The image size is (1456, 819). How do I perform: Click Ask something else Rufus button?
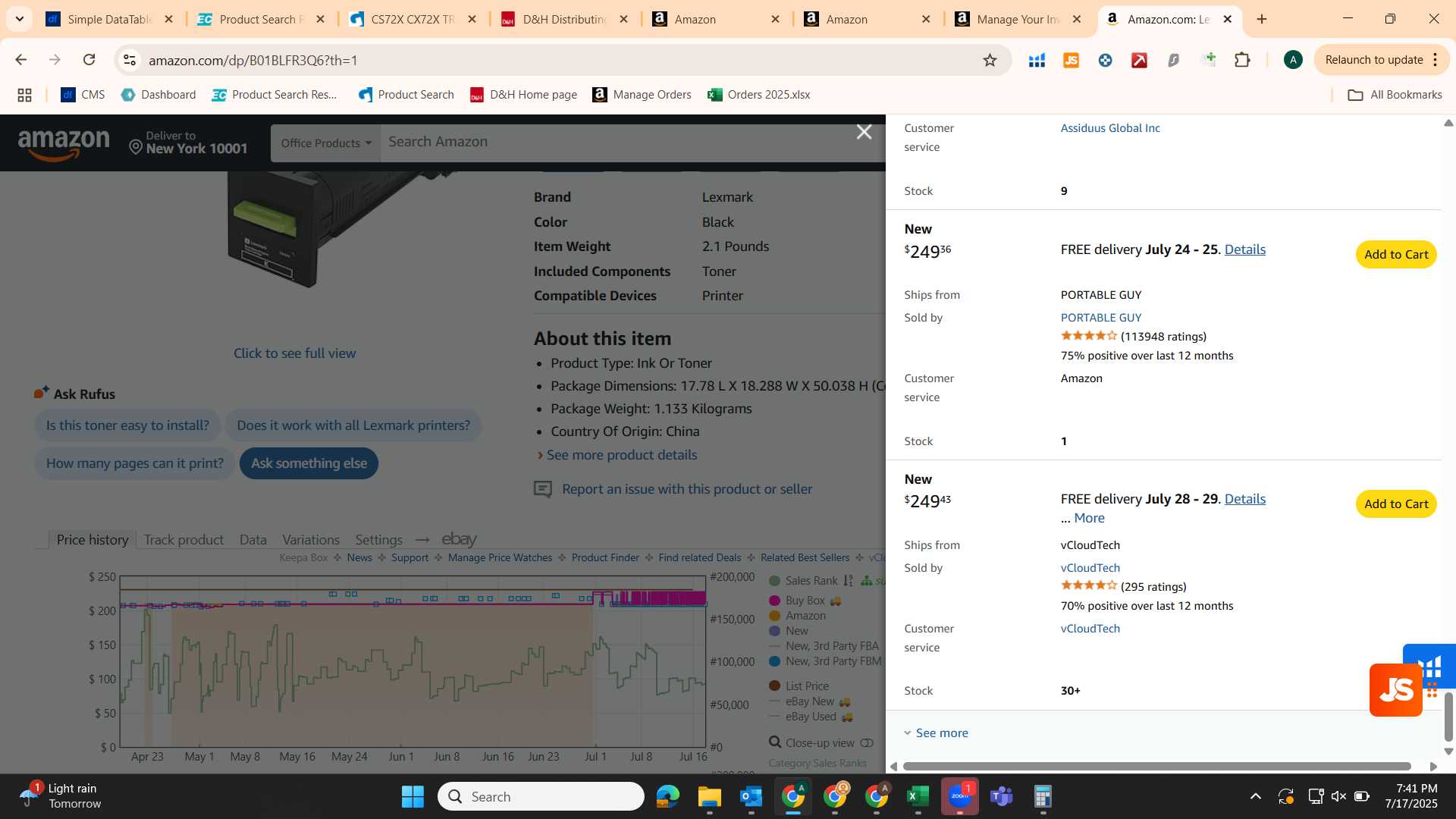click(x=309, y=463)
